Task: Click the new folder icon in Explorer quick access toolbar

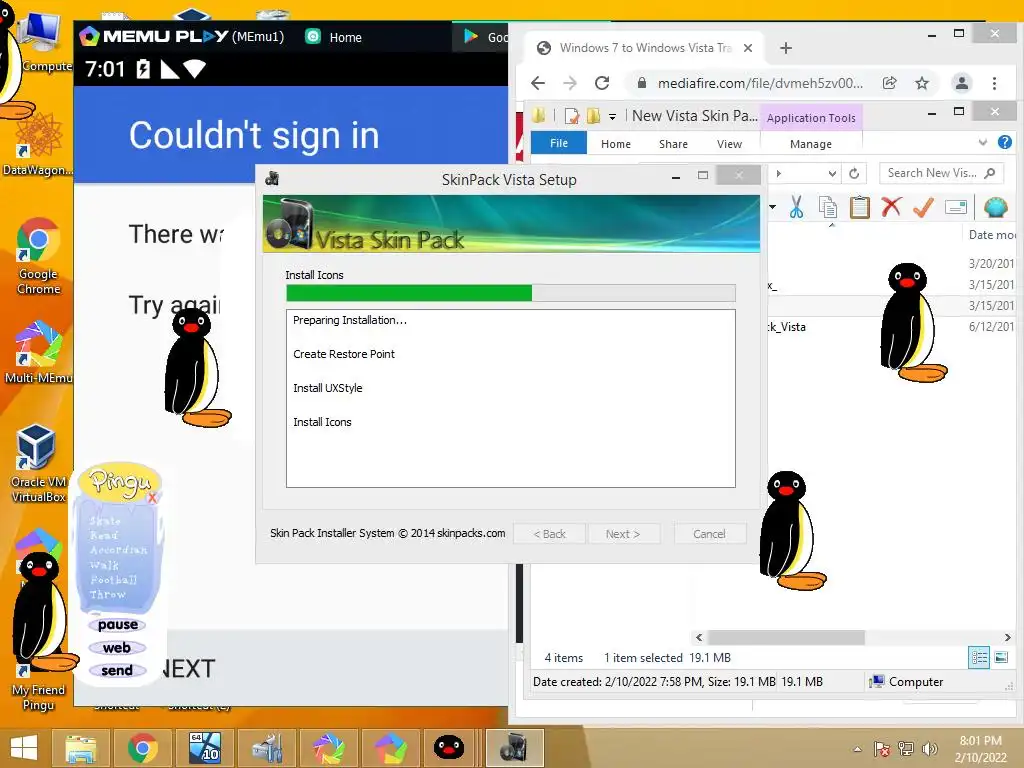Action: click(593, 116)
